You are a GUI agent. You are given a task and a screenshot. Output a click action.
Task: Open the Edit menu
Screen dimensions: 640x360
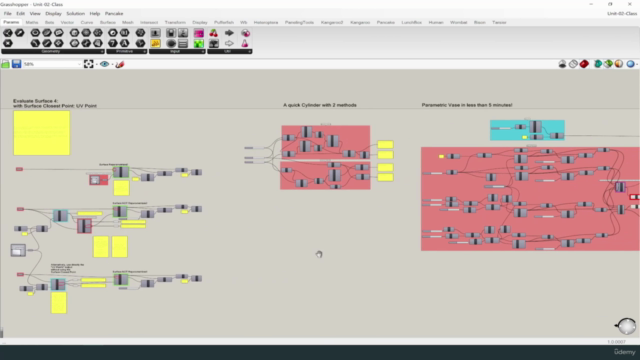click(x=20, y=13)
